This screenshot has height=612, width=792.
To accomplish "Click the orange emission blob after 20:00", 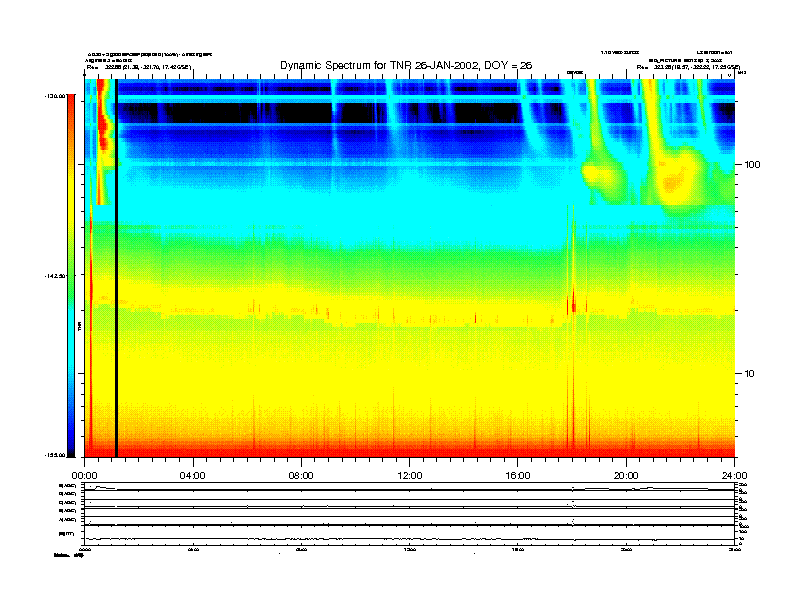I will pyautogui.click(x=673, y=182).
